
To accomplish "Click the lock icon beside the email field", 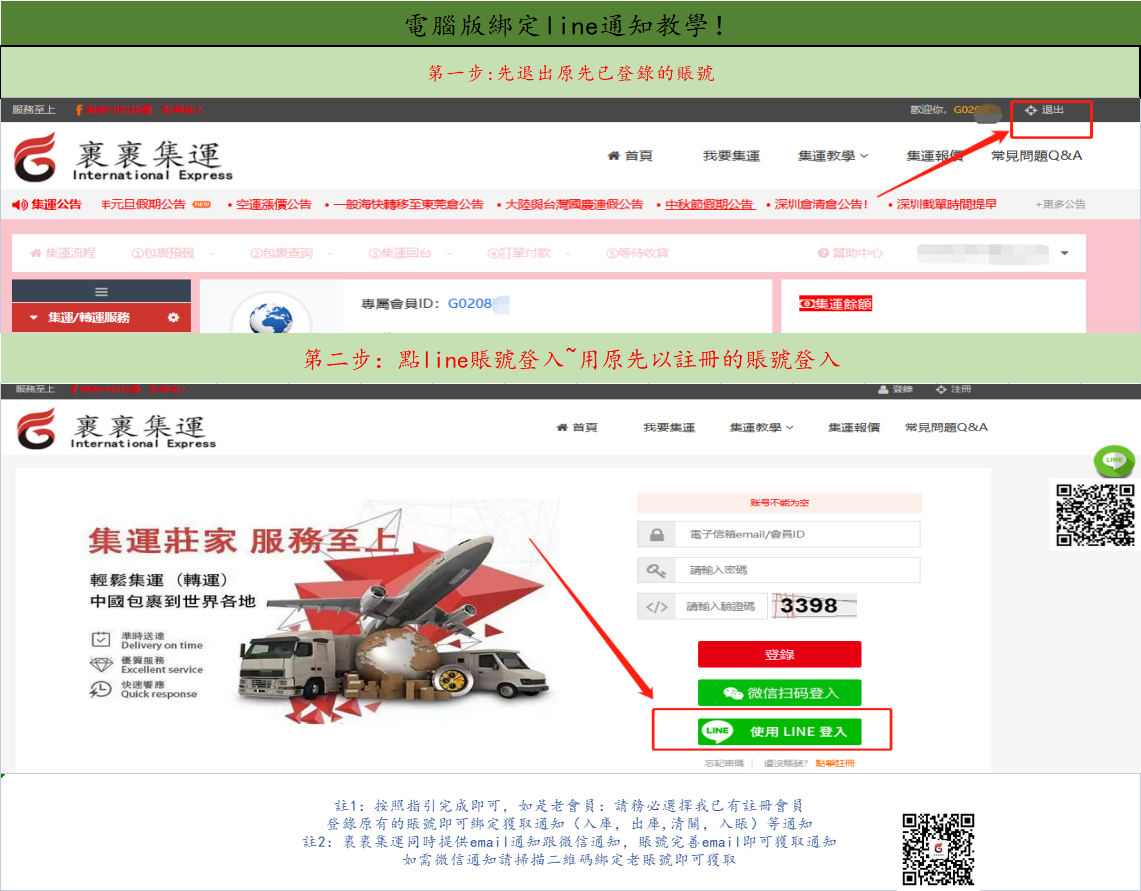I will tap(656, 534).
